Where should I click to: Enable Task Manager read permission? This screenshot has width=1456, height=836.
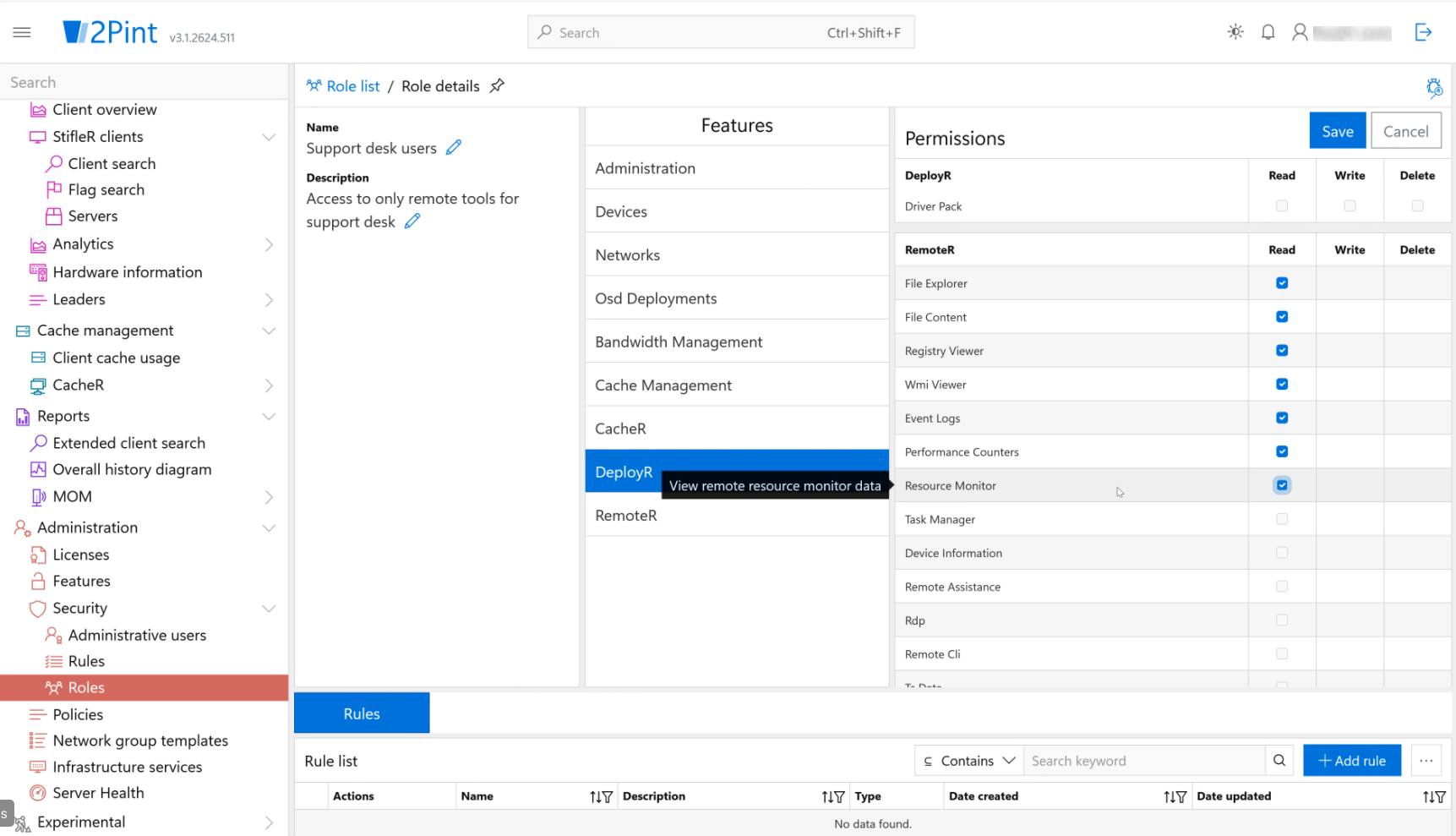pyautogui.click(x=1282, y=519)
